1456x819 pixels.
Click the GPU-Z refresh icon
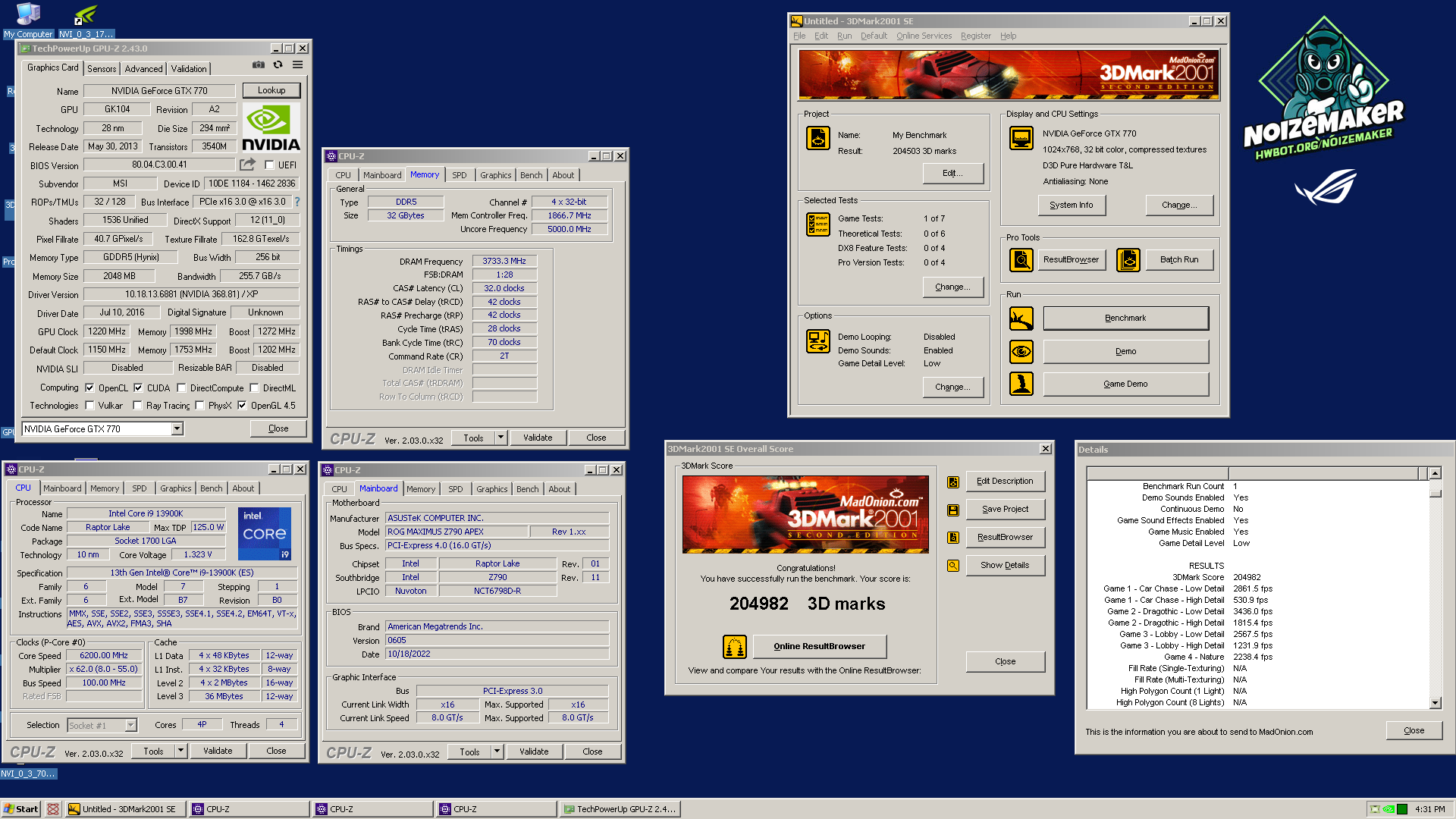[x=278, y=65]
